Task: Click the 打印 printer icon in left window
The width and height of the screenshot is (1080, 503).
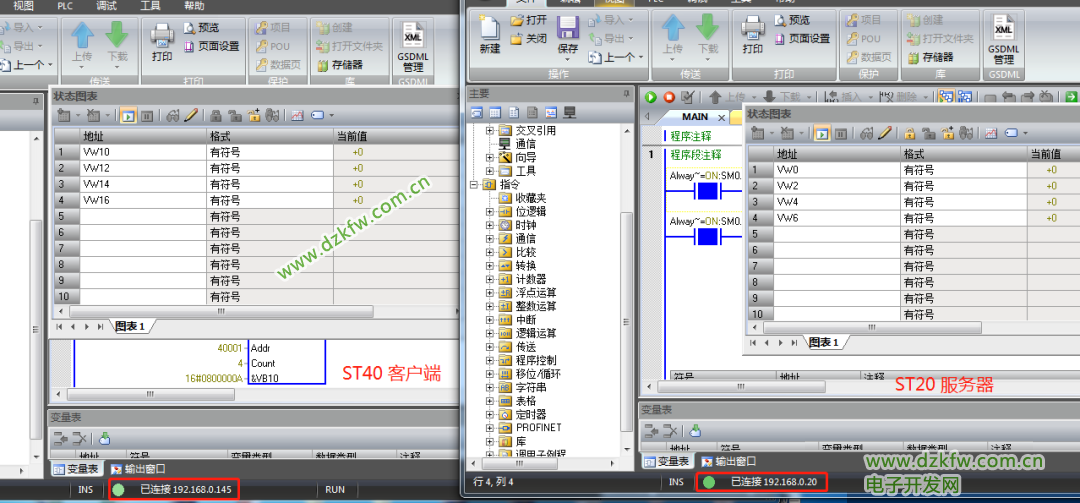Action: (162, 42)
